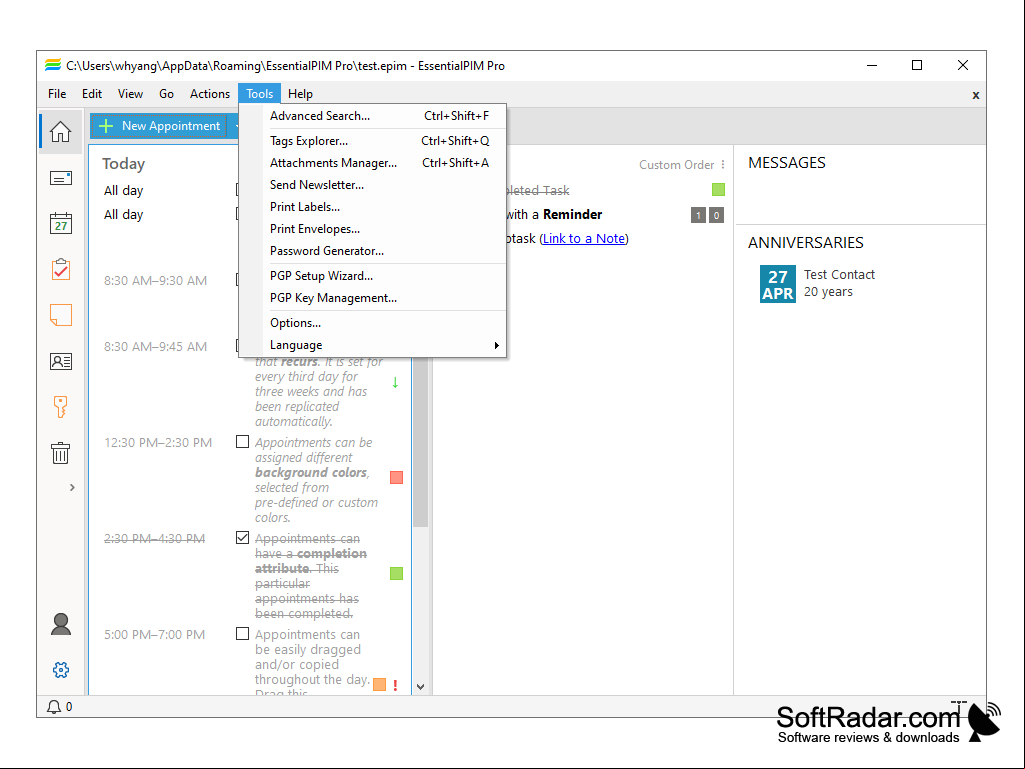Open the settings gear icon in sidebar
The width and height of the screenshot is (1025, 769).
click(61, 670)
